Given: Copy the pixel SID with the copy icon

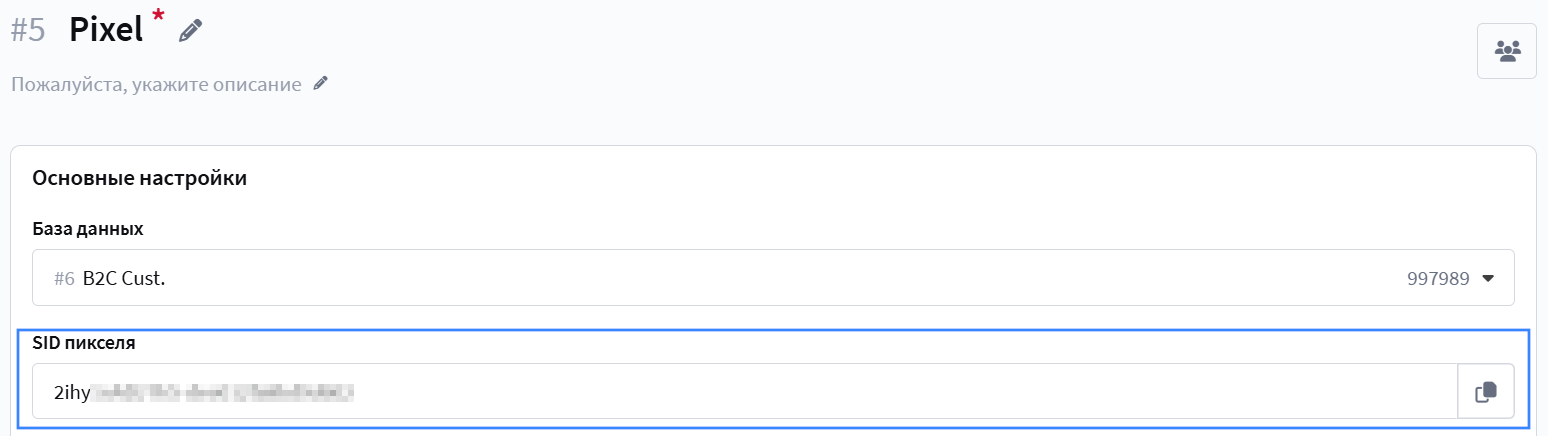Looking at the screenshot, I should tap(1486, 391).
